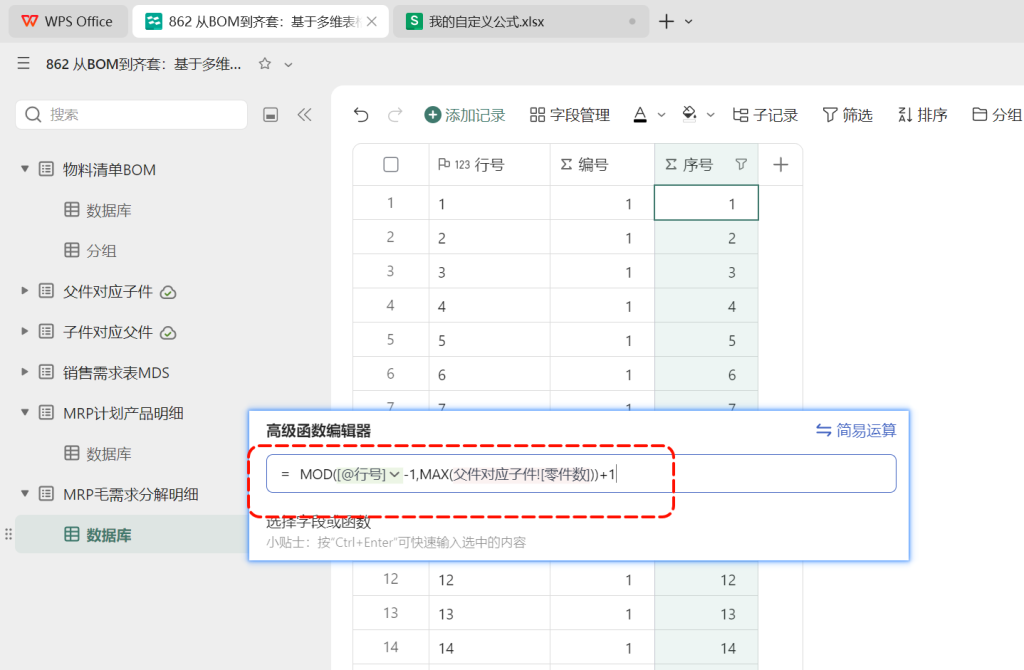Expand the 父件对应子件 tree node
The image size is (1024, 670).
[x=25, y=291]
